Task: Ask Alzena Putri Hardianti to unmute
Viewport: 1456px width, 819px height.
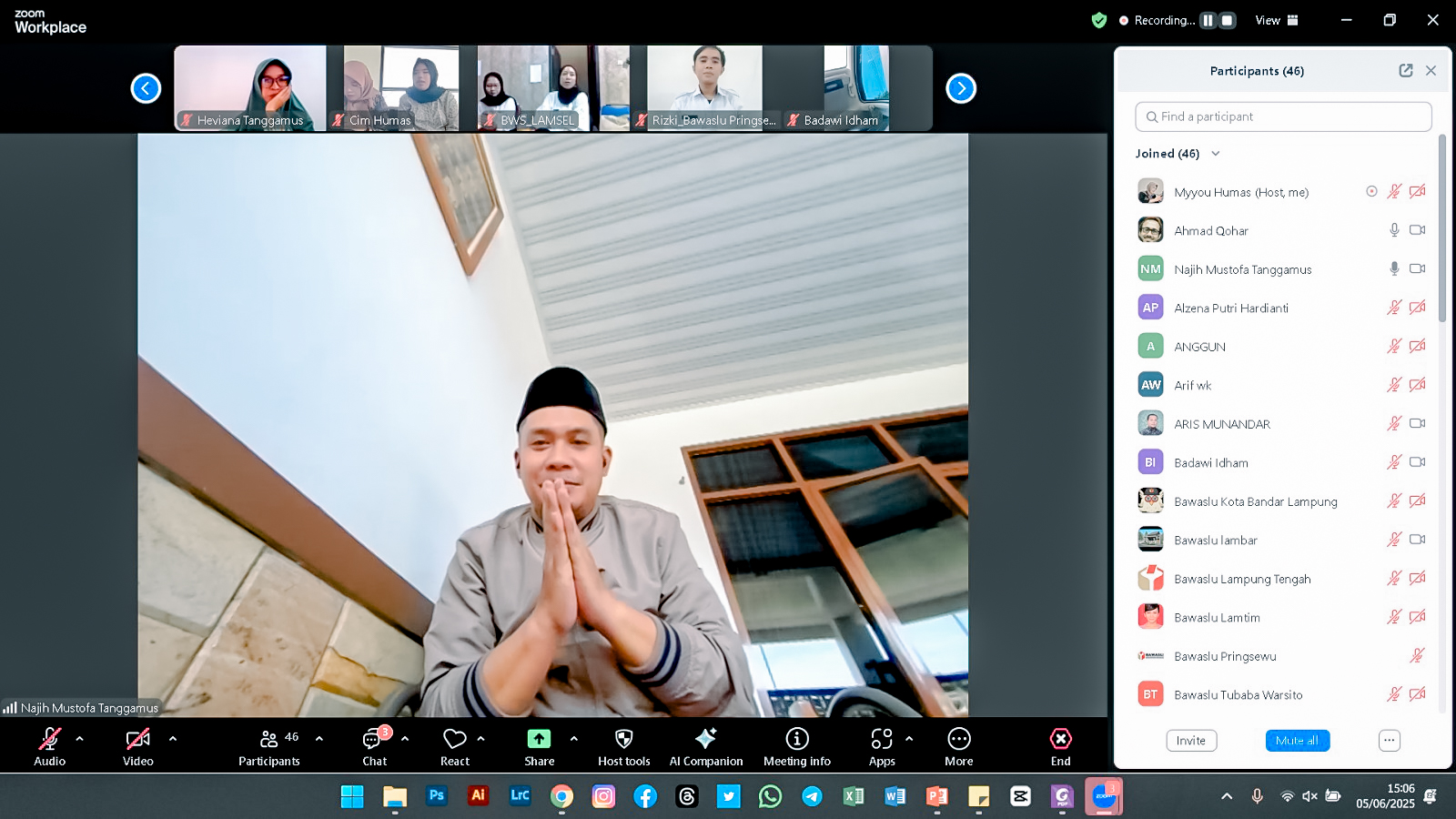Action: 1394,308
